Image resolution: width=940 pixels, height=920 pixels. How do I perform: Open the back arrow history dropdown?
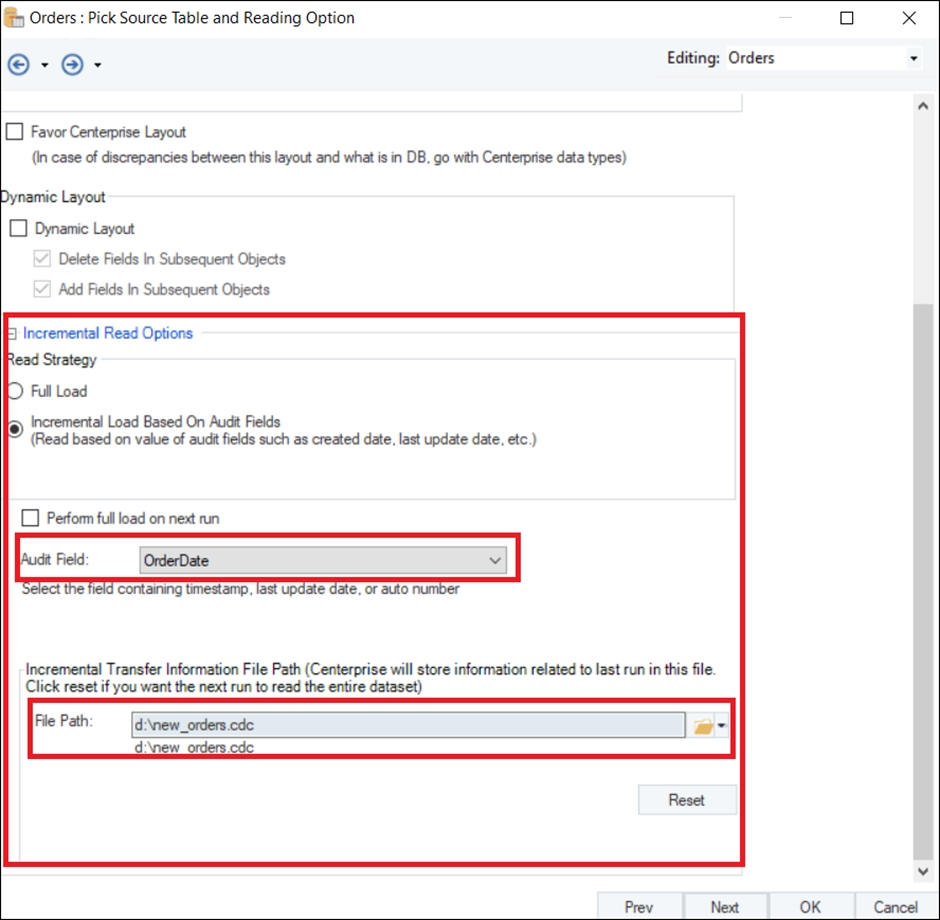44,66
